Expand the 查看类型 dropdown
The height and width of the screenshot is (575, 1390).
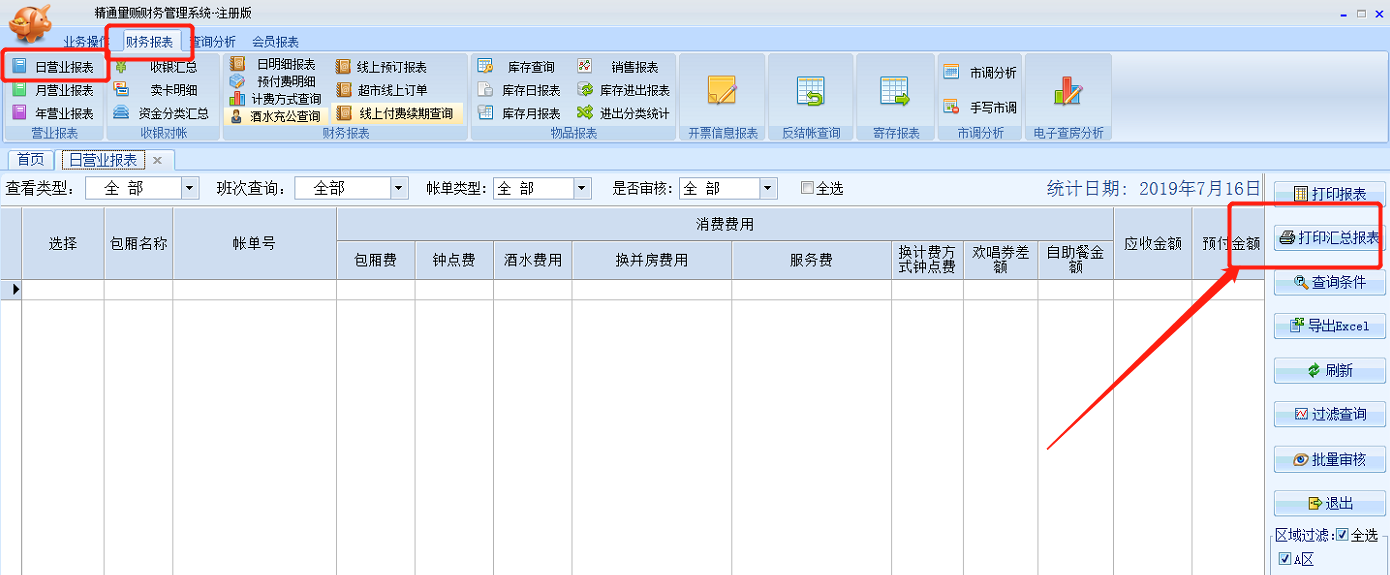[x=190, y=188]
